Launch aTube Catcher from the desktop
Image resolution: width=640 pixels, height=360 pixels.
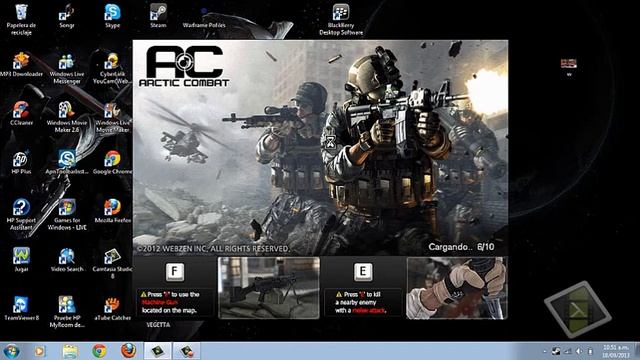112,308
